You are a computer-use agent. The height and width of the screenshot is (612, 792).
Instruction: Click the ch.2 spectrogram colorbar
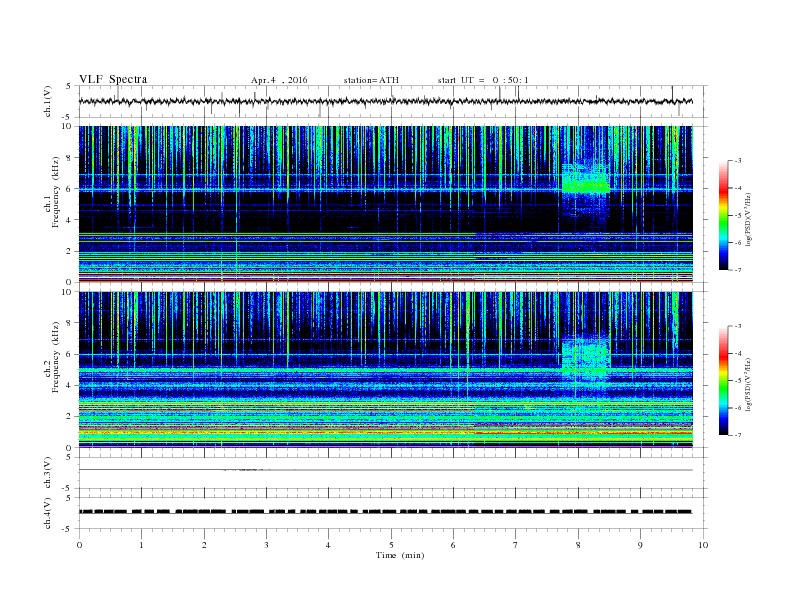click(x=723, y=380)
